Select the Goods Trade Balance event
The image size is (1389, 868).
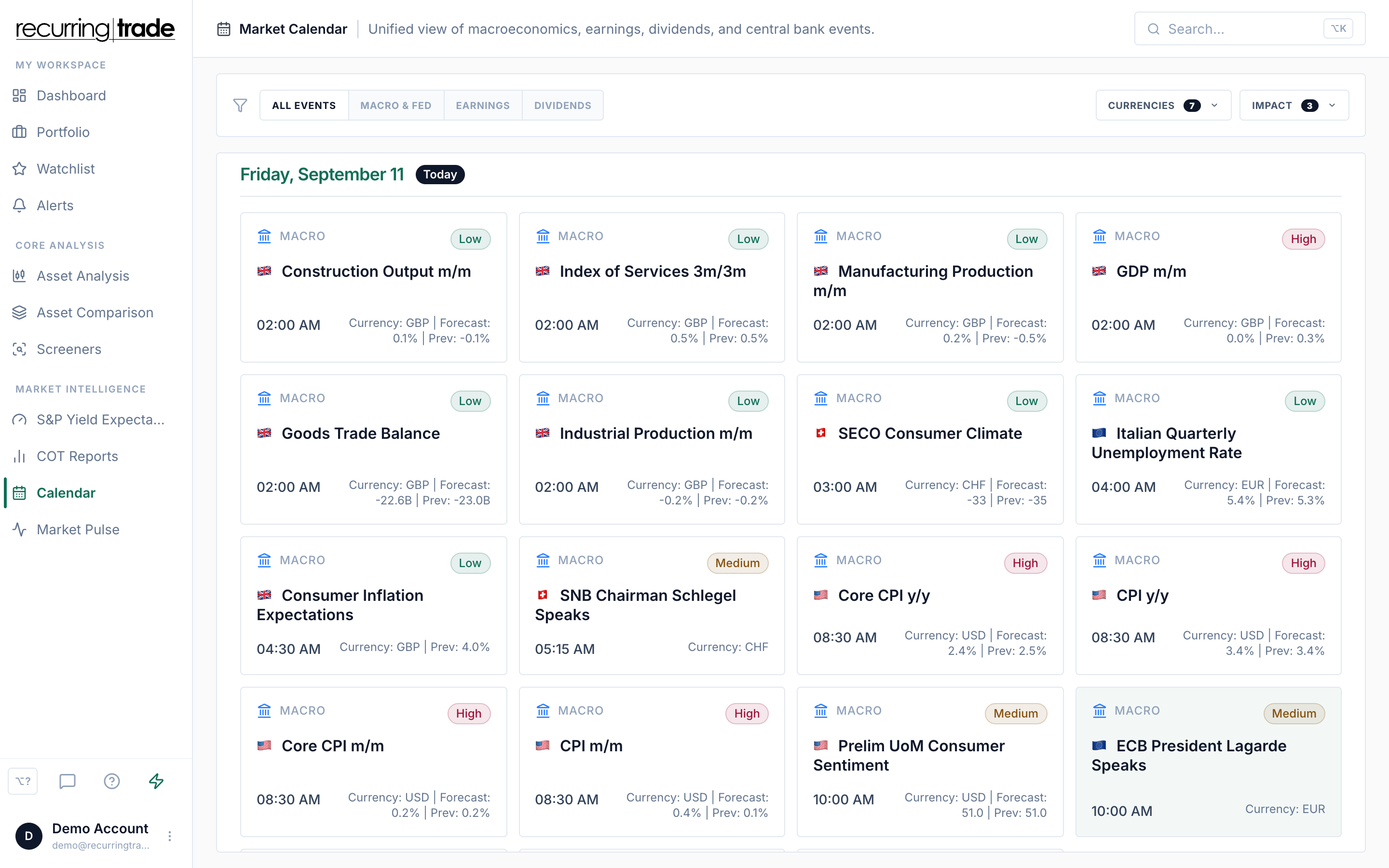click(374, 449)
